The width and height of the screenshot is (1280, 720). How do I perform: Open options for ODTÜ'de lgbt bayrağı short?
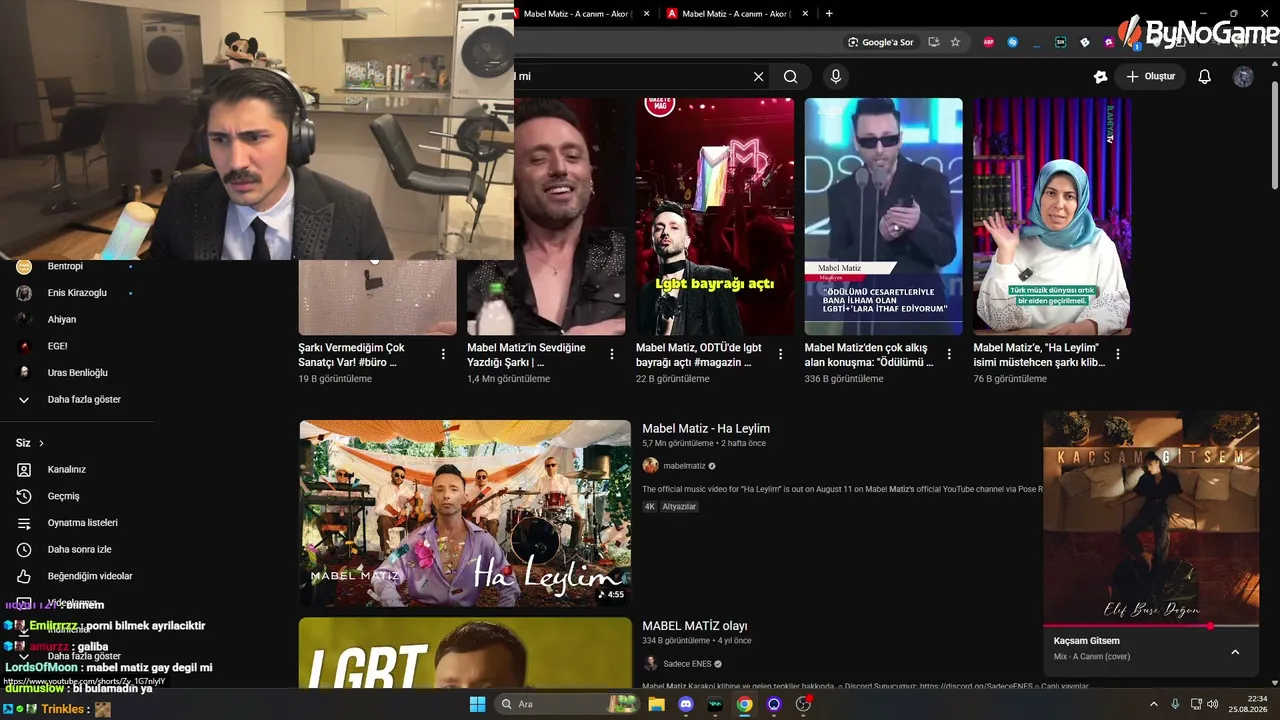781,354
